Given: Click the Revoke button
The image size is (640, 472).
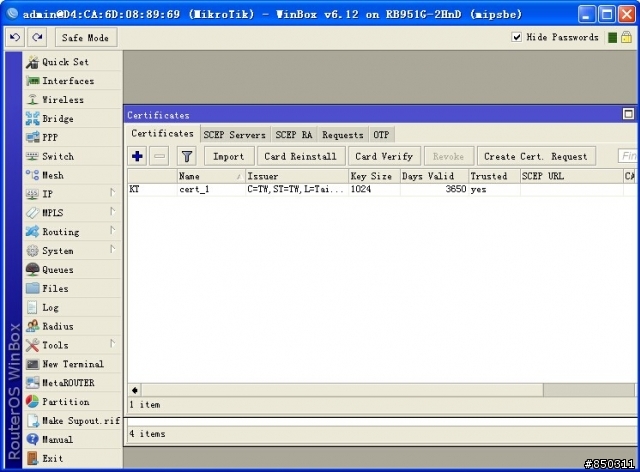Looking at the screenshot, I should tap(449, 156).
